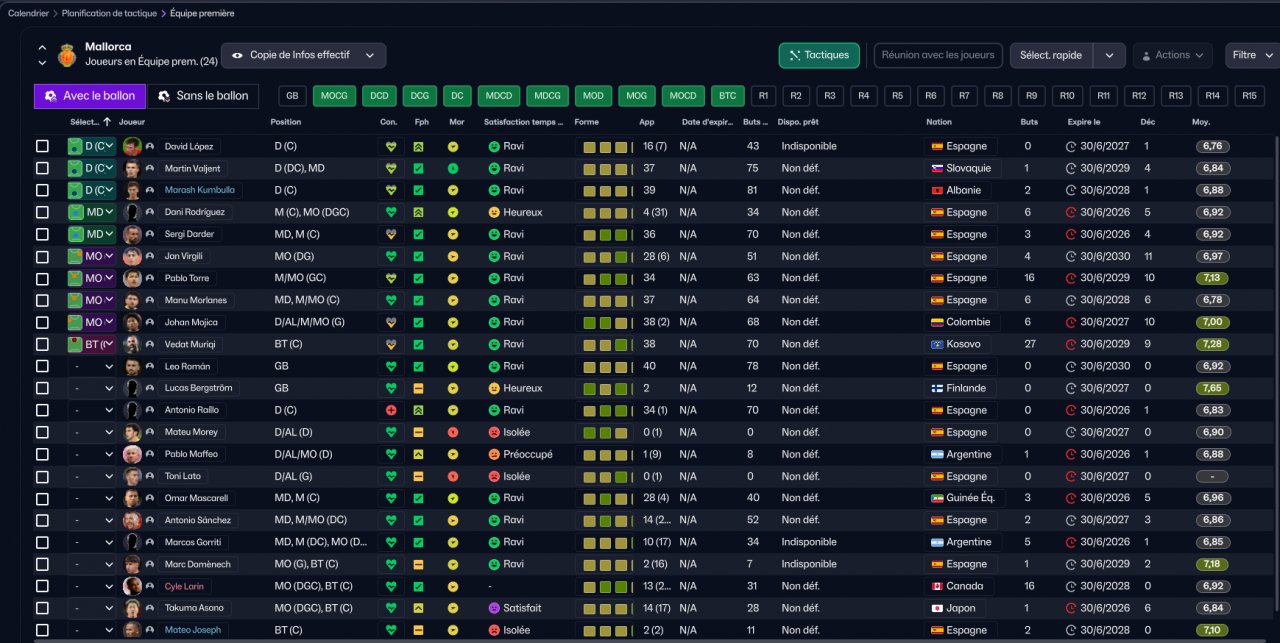Select the MOCG position tab
This screenshot has width=1280, height=643.
[x=335, y=96]
